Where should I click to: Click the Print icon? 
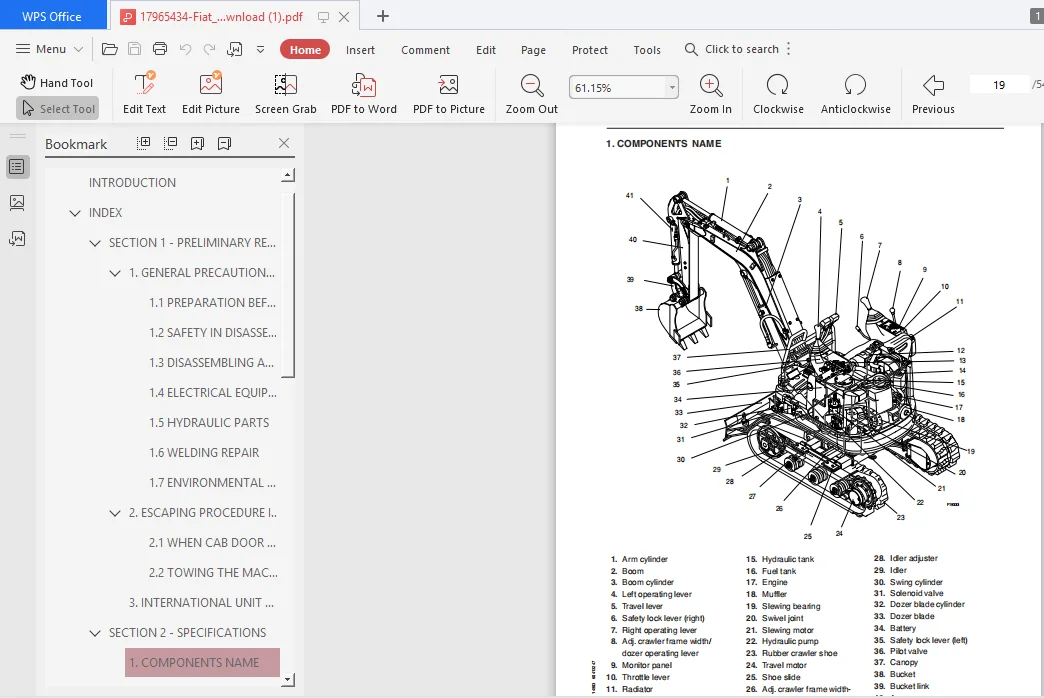coord(160,49)
